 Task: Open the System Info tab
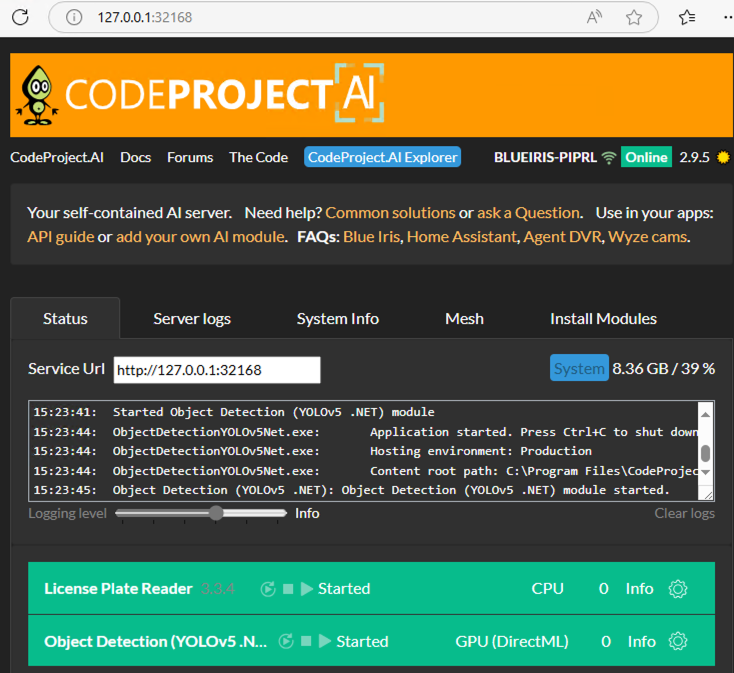click(338, 319)
